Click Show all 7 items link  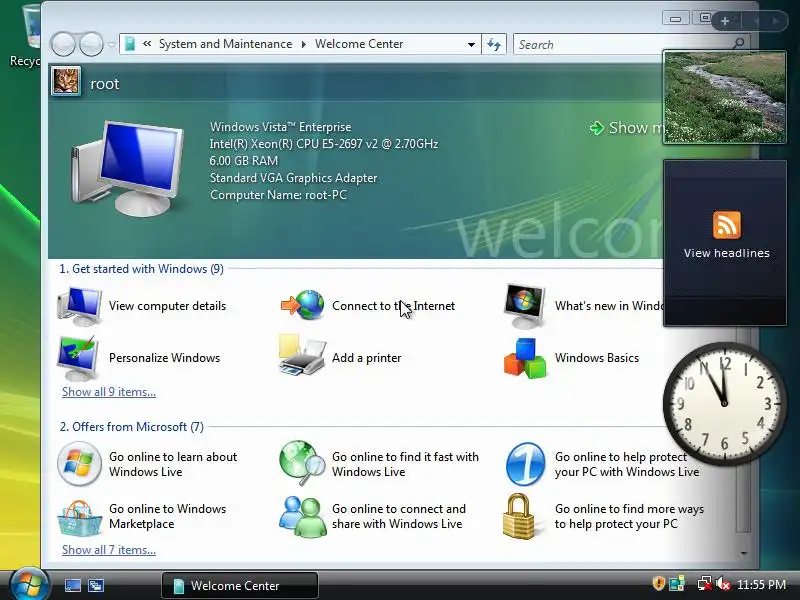109,549
